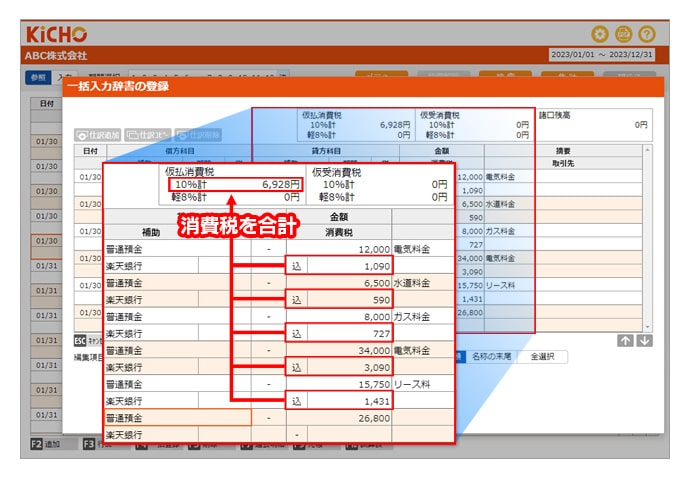Click the 1,431 tax amount in the dialog table
Viewport: 693px width, 502px height.
click(472, 299)
